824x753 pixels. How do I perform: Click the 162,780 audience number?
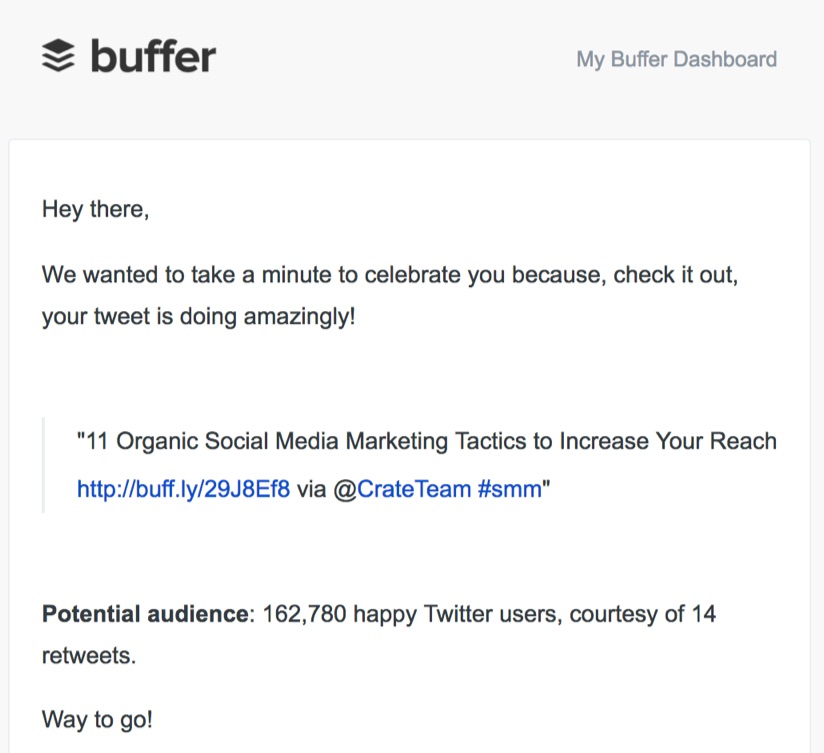coord(304,614)
